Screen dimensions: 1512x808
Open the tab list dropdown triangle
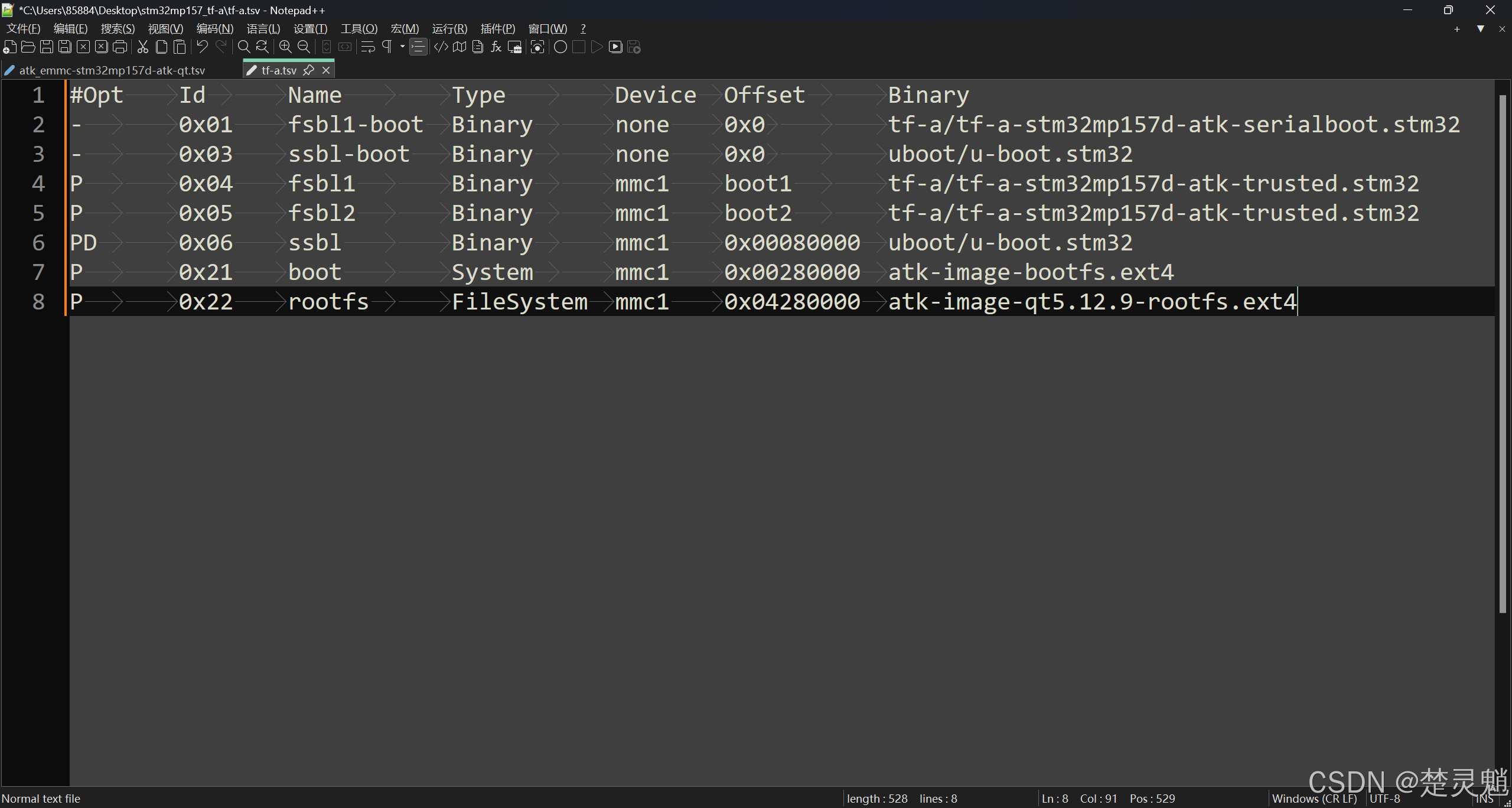point(1480,28)
